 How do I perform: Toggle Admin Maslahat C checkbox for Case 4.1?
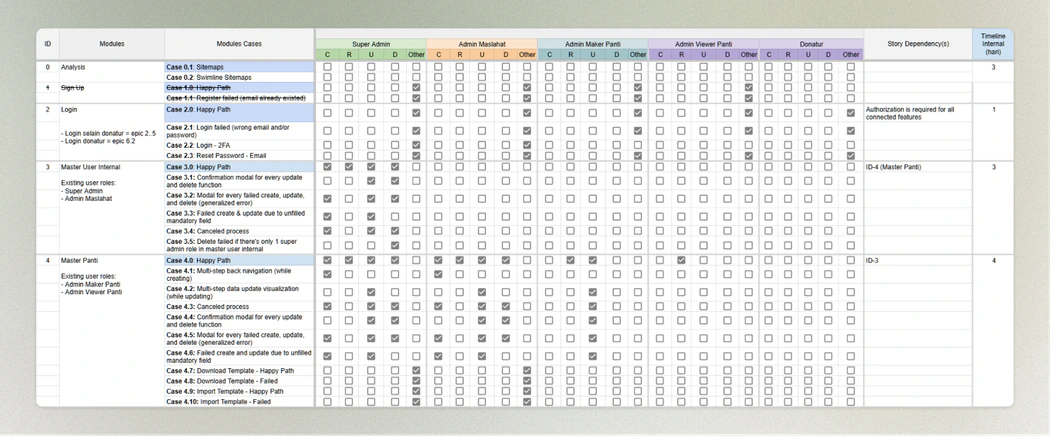[438, 274]
